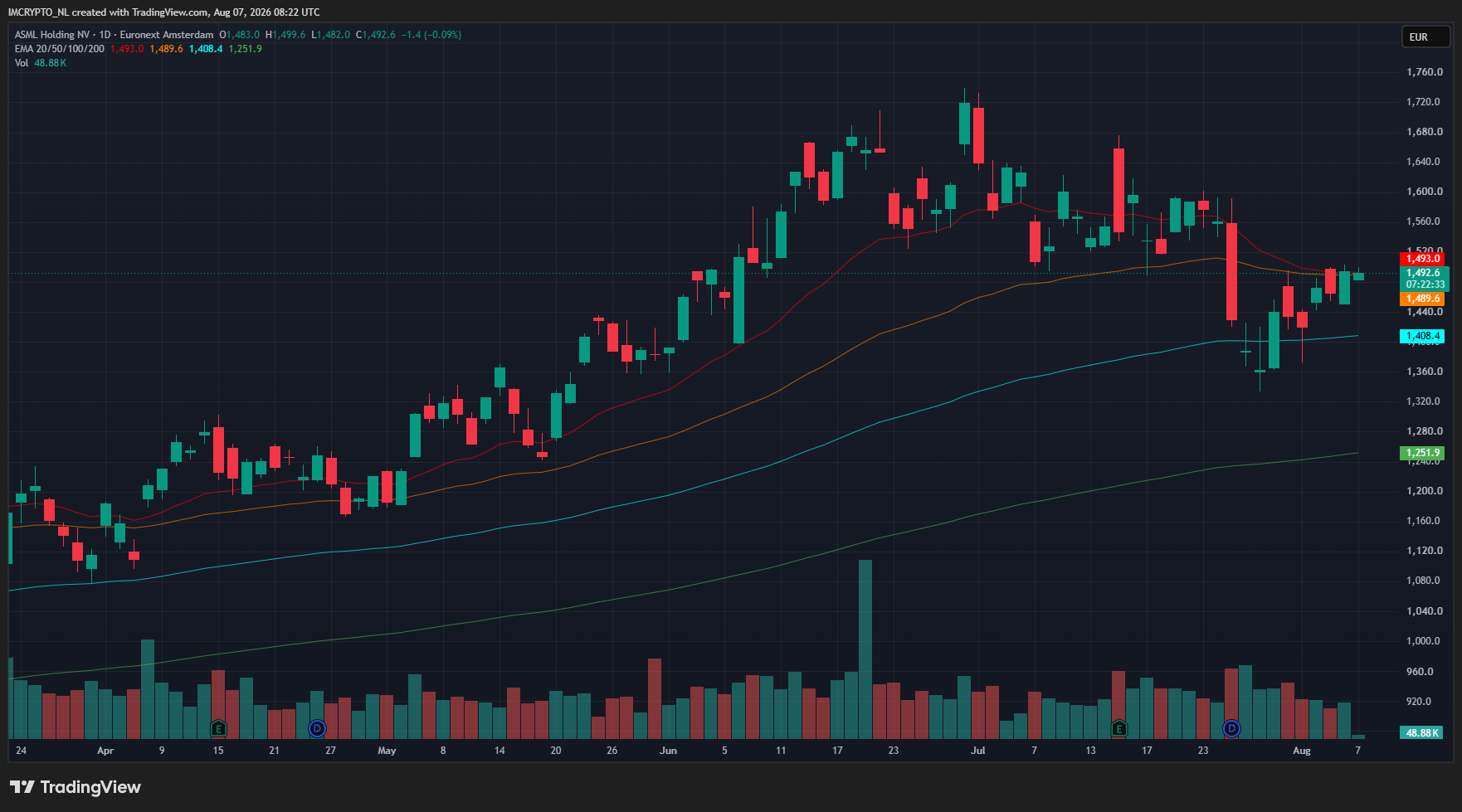Image resolution: width=1462 pixels, height=812 pixels.
Task: Click the 24 date label on time axis
Action: tap(21, 751)
